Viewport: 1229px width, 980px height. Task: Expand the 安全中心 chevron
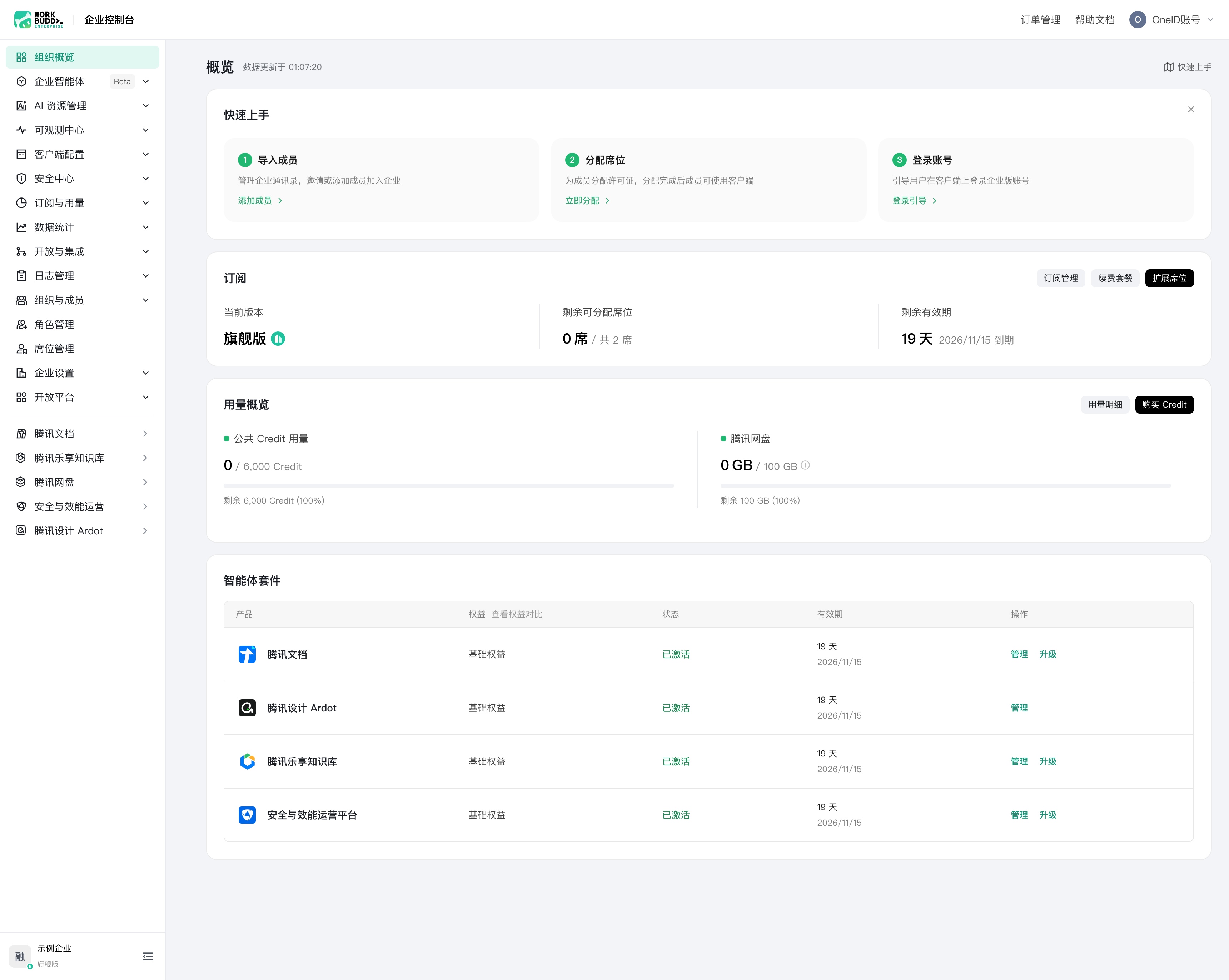146,179
